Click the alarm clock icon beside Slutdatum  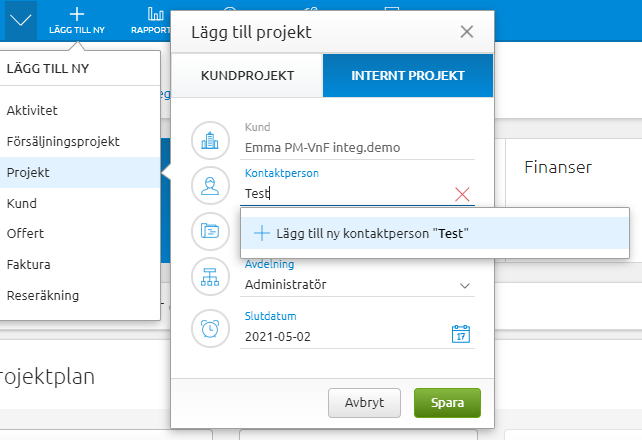[x=210, y=328]
